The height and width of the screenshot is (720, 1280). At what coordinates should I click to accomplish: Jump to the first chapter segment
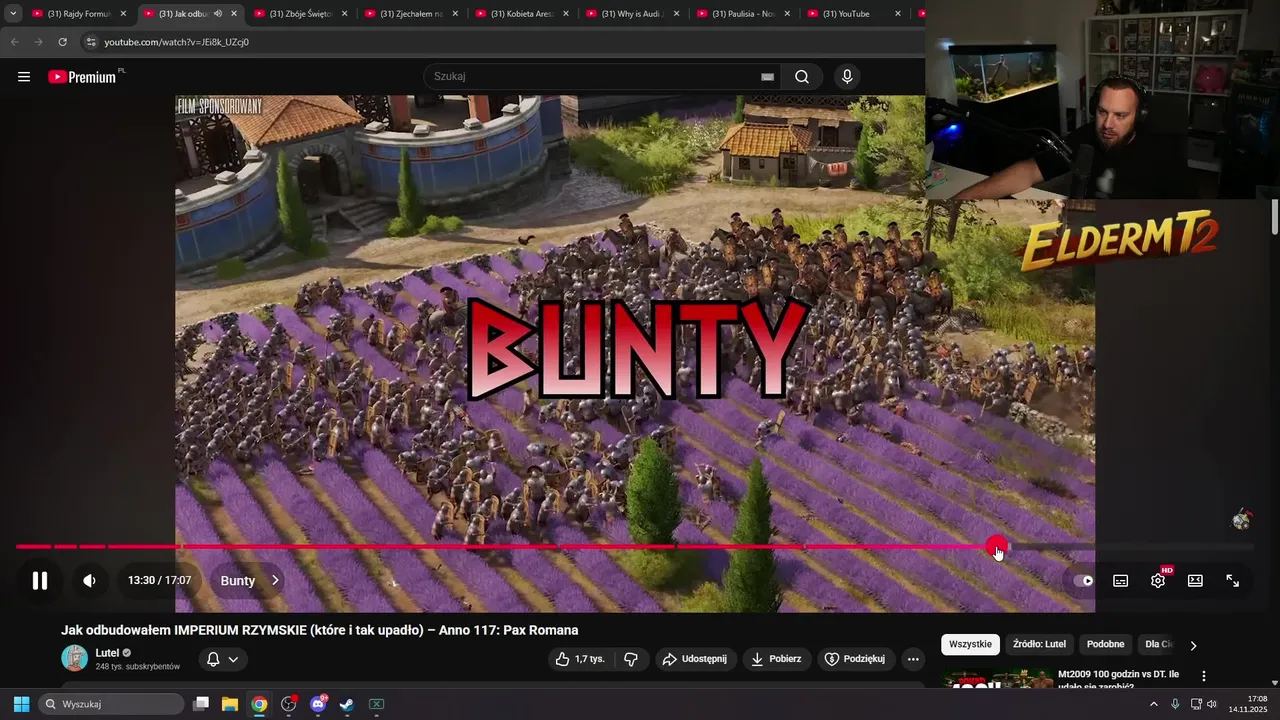click(33, 547)
